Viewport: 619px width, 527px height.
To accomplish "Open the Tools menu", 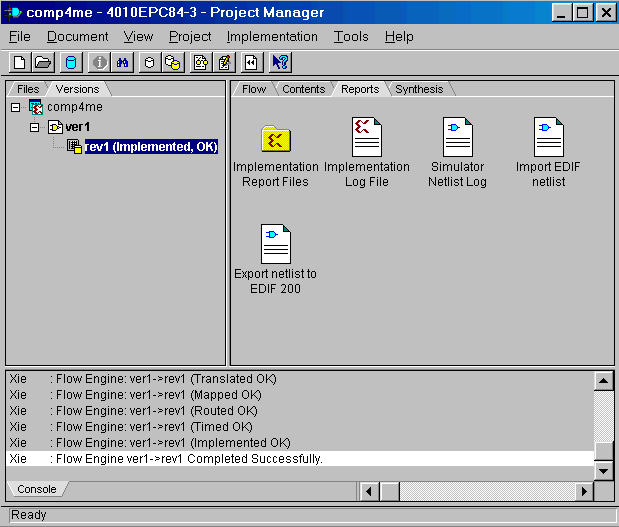I will point(351,37).
